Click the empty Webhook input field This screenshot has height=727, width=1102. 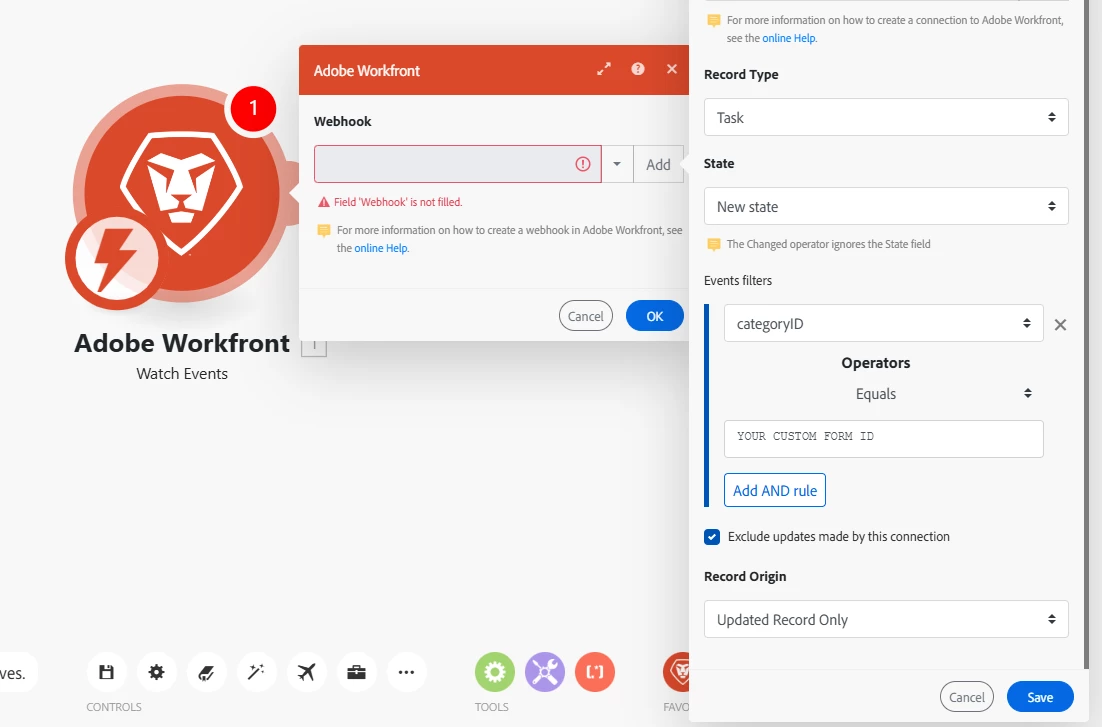click(458, 164)
